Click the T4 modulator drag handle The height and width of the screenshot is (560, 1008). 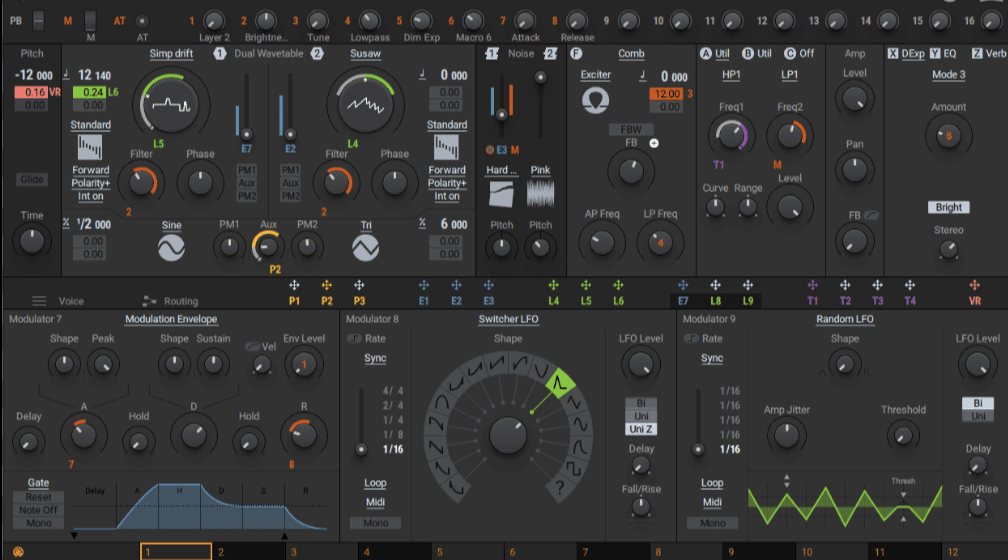click(910, 285)
